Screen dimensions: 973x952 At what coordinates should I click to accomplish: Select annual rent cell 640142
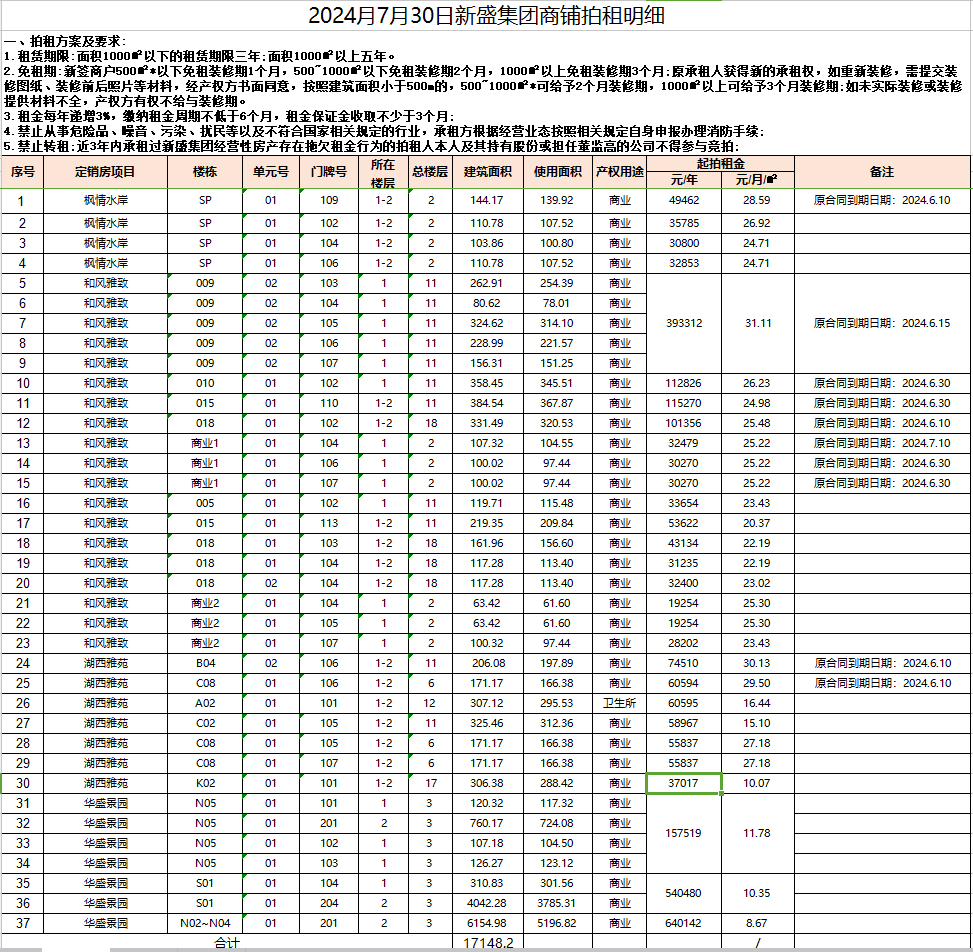[684, 923]
